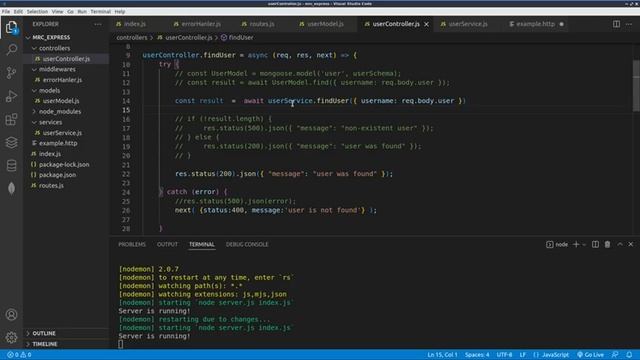
Task: Open the File menu
Action: coord(6,11)
